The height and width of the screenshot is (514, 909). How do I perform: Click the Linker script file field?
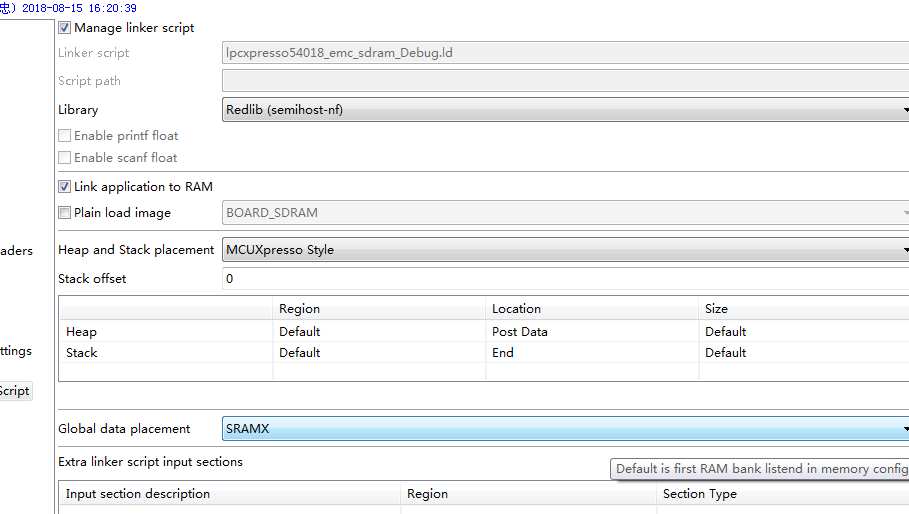click(x=565, y=53)
